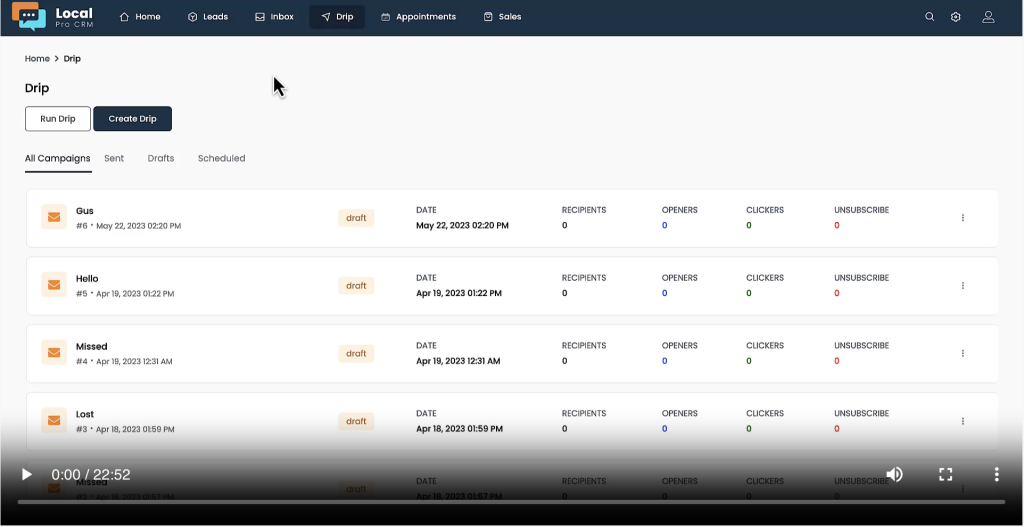Open video player more options menu

pyautogui.click(x=996, y=474)
